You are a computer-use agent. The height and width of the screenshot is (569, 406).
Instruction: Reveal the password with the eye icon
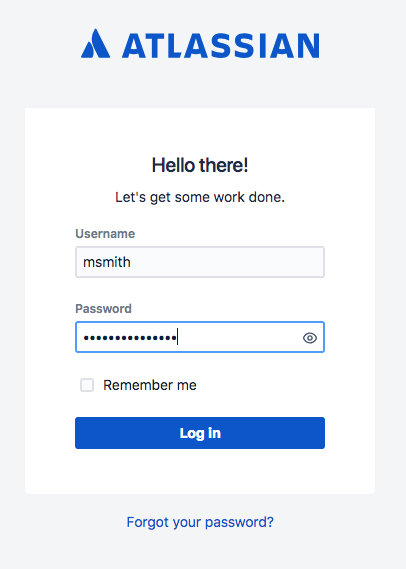pyautogui.click(x=309, y=338)
